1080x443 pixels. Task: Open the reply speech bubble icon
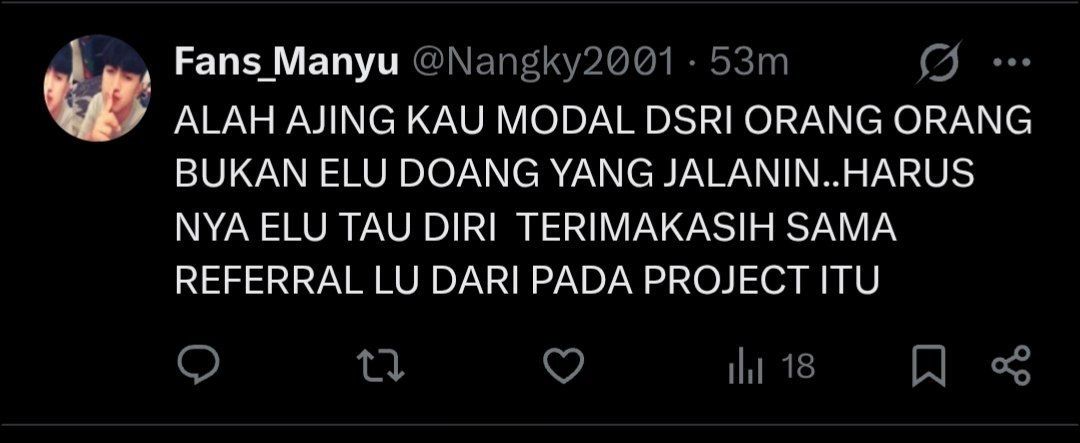tap(198, 365)
